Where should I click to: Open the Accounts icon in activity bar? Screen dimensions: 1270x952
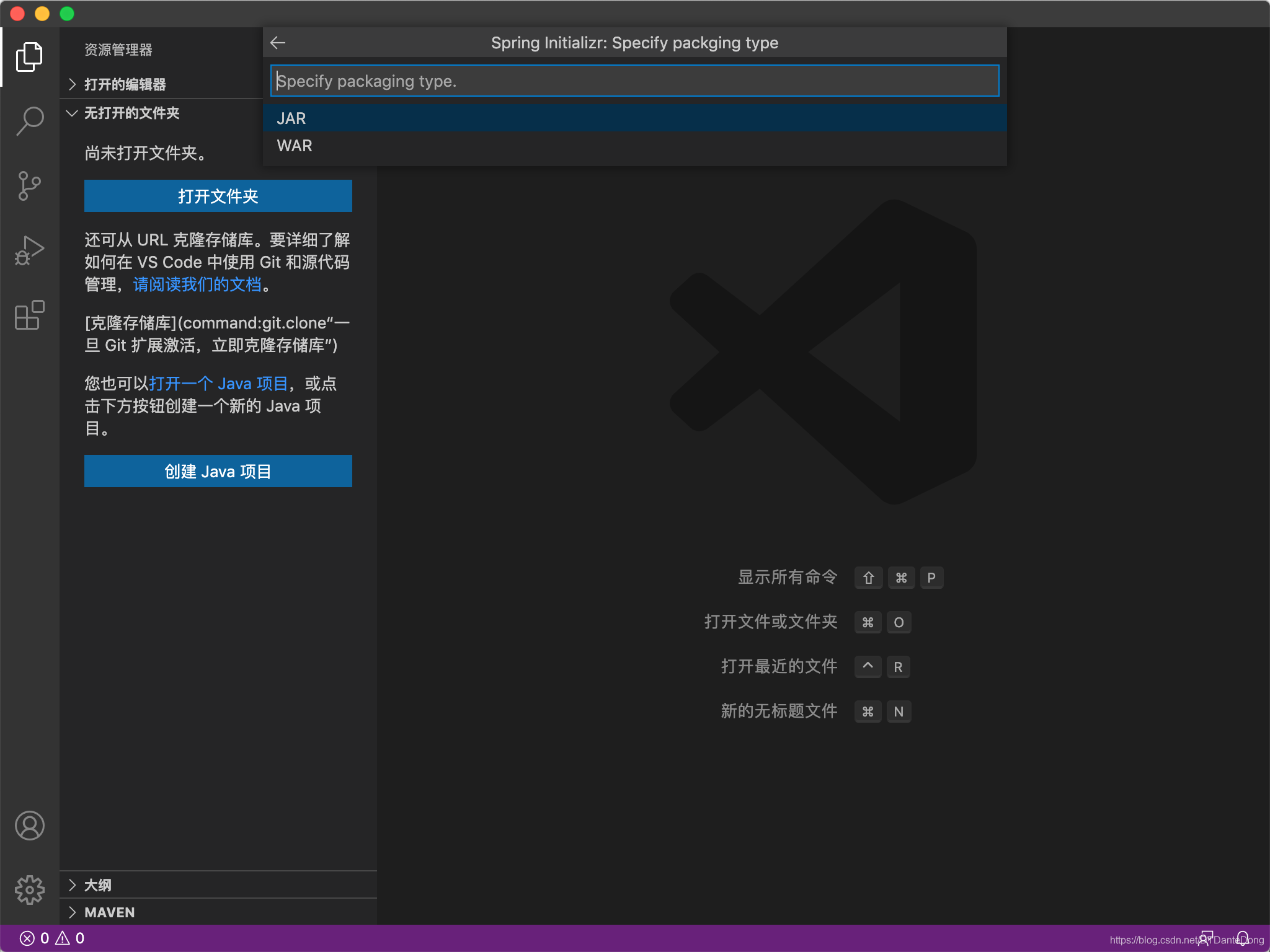(29, 826)
